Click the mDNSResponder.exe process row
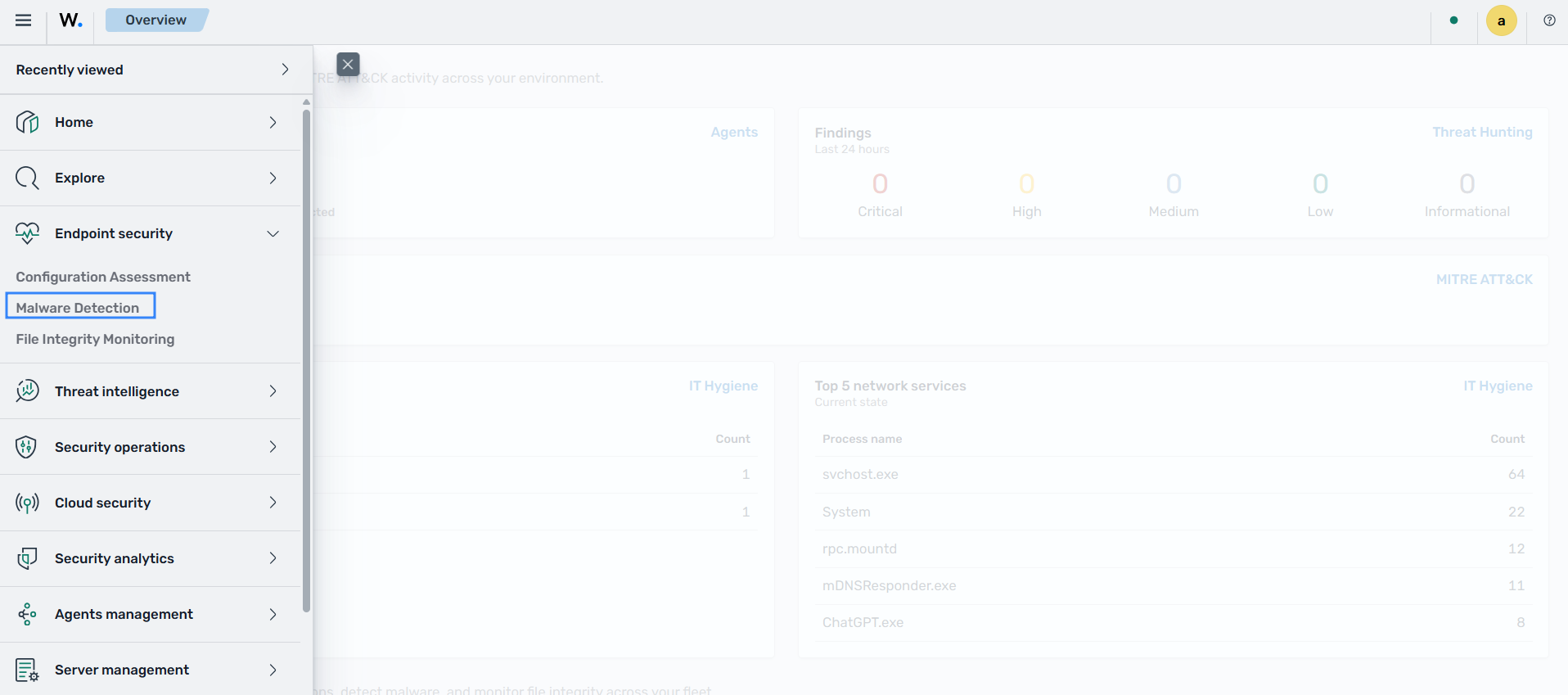The height and width of the screenshot is (695, 1568). click(x=1174, y=586)
